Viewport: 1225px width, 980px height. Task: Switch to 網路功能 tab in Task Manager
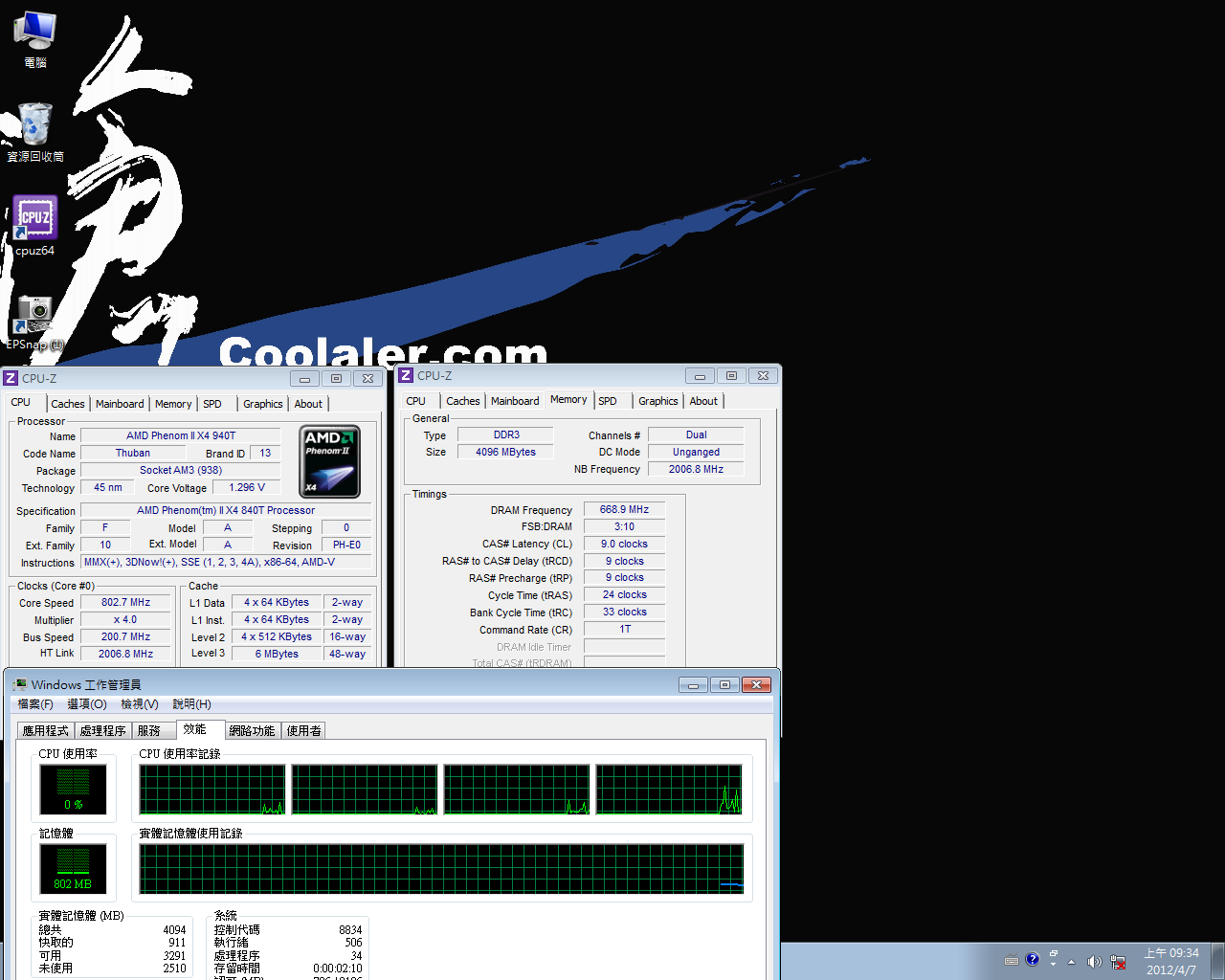click(253, 730)
